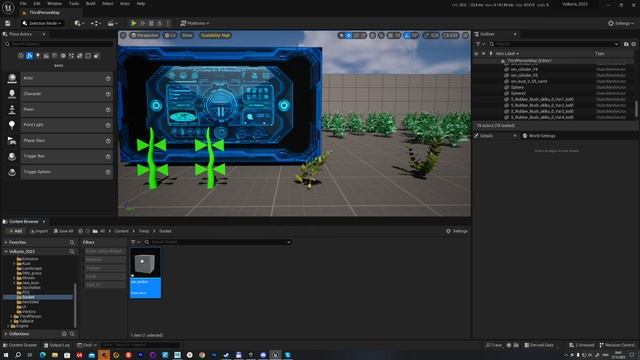Click the Save current level icon in toolbar
The image size is (640, 360).
point(7,23)
